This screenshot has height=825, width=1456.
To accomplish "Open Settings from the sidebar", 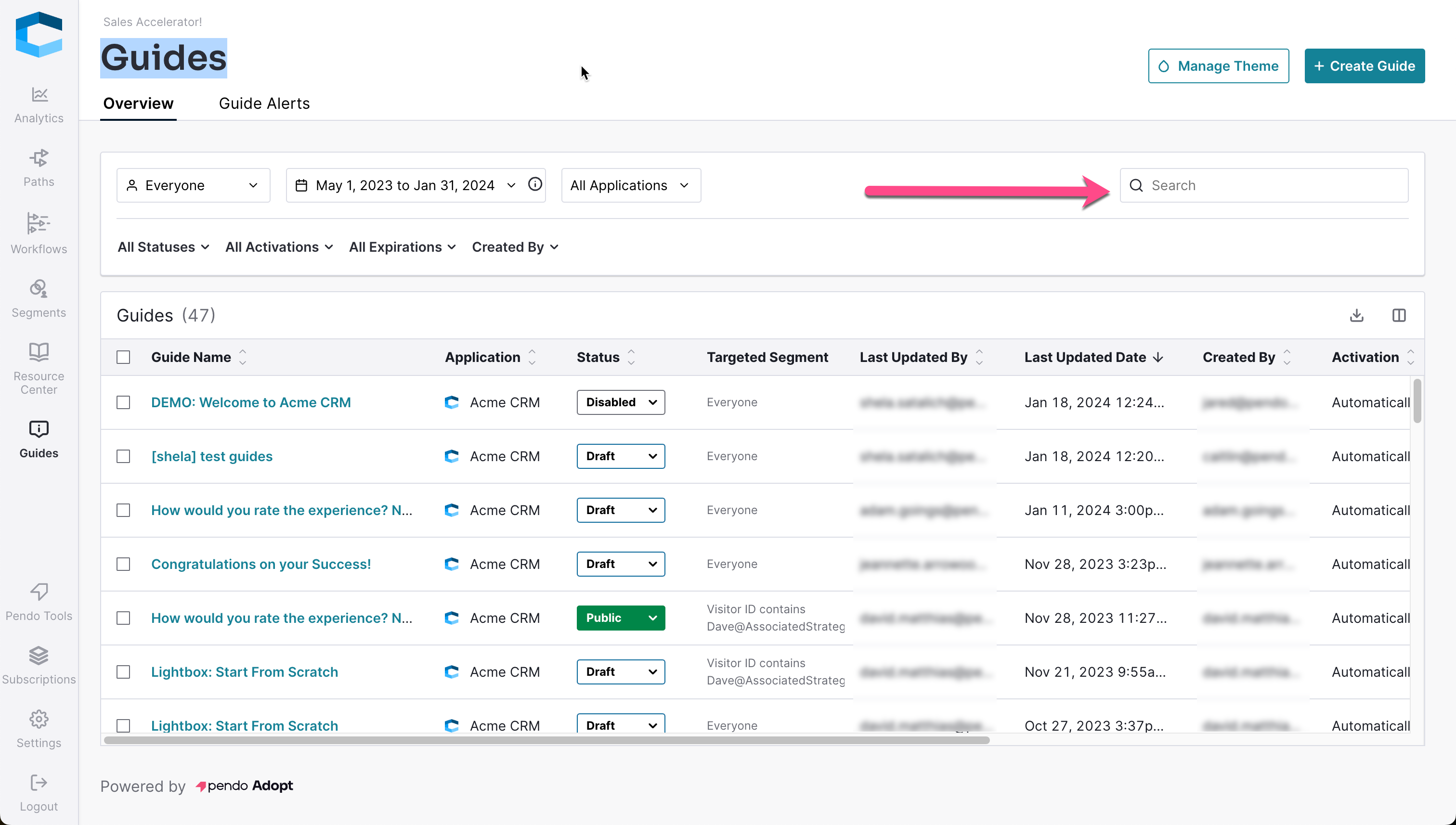I will pos(39,729).
